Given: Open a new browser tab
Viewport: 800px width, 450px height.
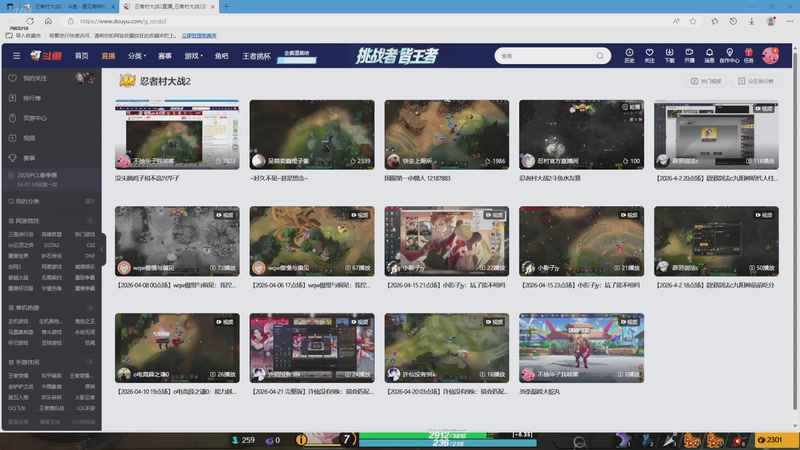Looking at the screenshot, I should 226,7.
